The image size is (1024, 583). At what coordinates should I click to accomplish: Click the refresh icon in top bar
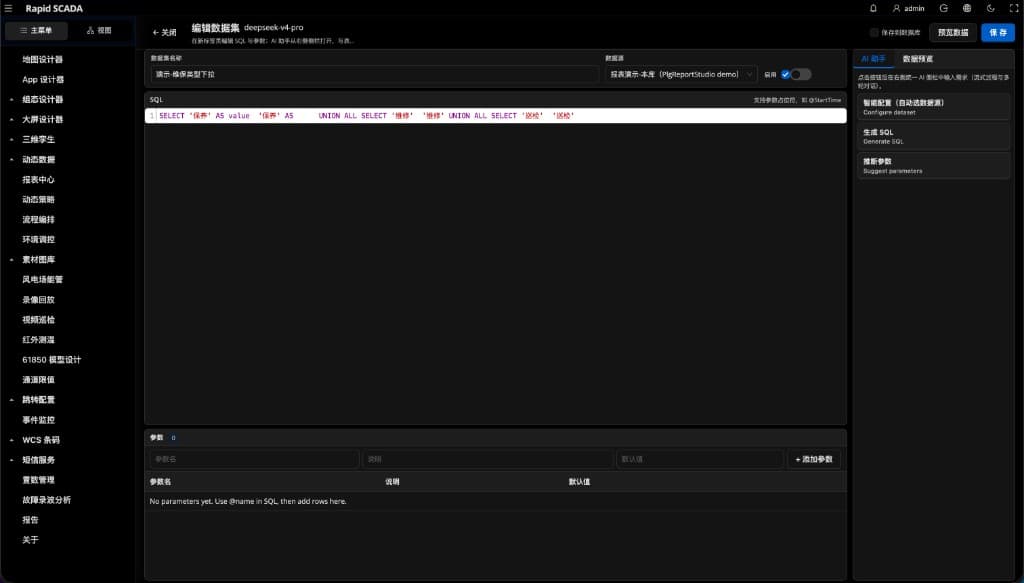pos(944,8)
